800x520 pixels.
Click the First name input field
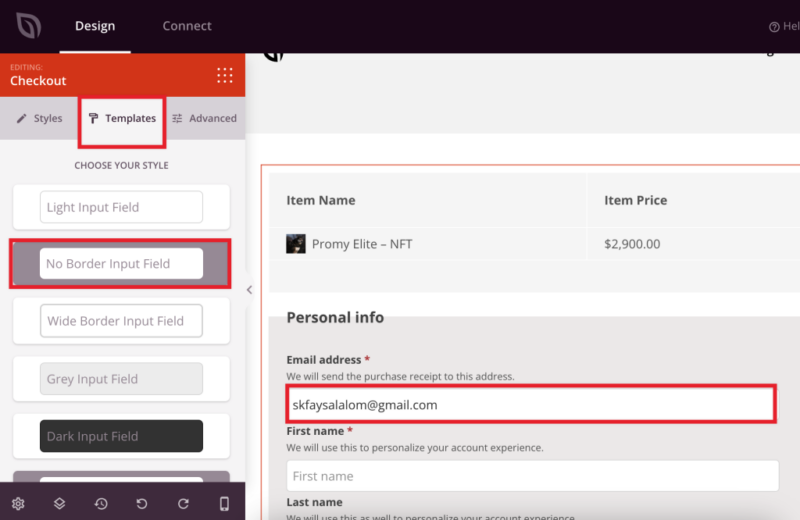(533, 476)
